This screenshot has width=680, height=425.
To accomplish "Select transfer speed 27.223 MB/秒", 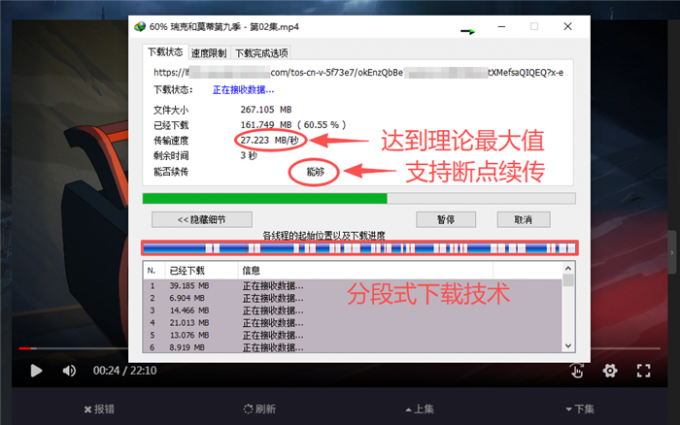I will 270,140.
